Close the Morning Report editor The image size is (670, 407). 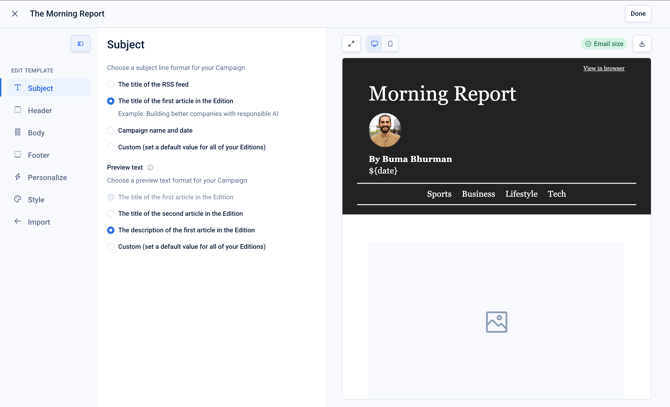[x=15, y=14]
